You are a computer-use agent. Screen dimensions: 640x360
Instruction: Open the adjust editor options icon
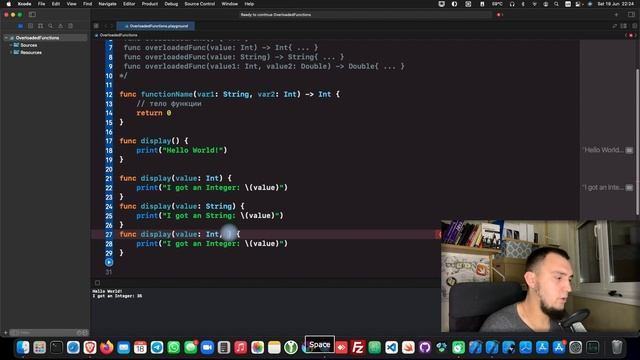click(x=624, y=26)
